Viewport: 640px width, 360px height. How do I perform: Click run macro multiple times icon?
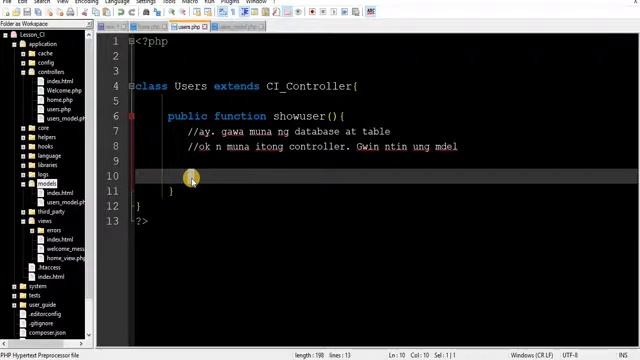[345, 12]
